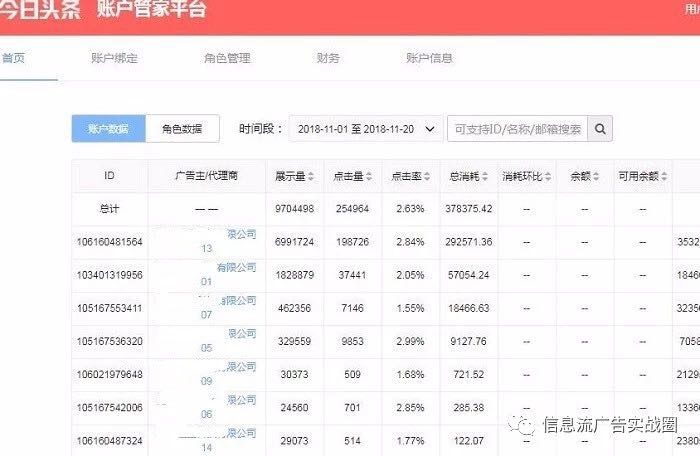Viewport: 700px width, 456px height.
Task: Click total clicks value 254964
Action: pyautogui.click(x=353, y=209)
